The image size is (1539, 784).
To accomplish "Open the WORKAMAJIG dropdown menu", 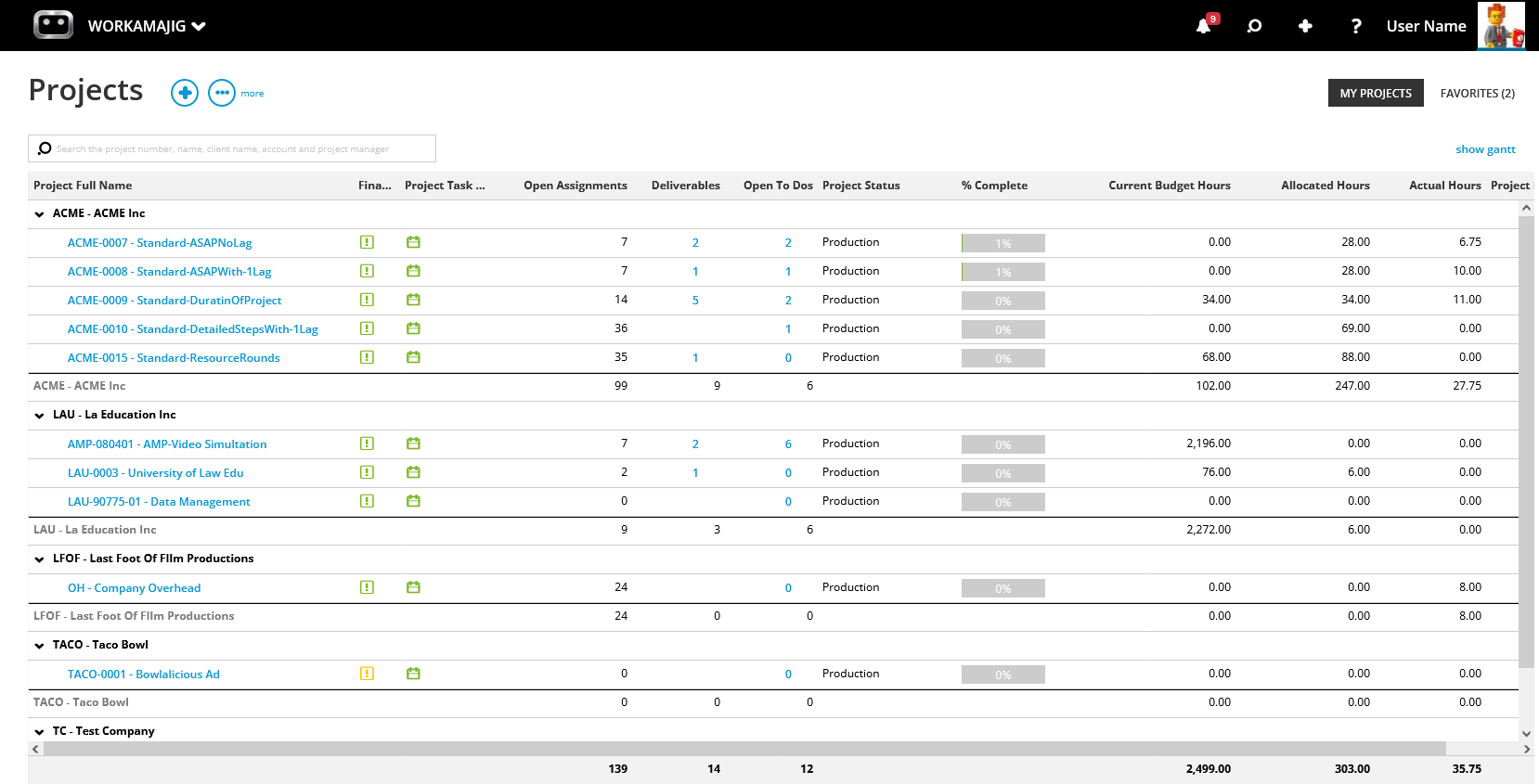I will point(147,26).
